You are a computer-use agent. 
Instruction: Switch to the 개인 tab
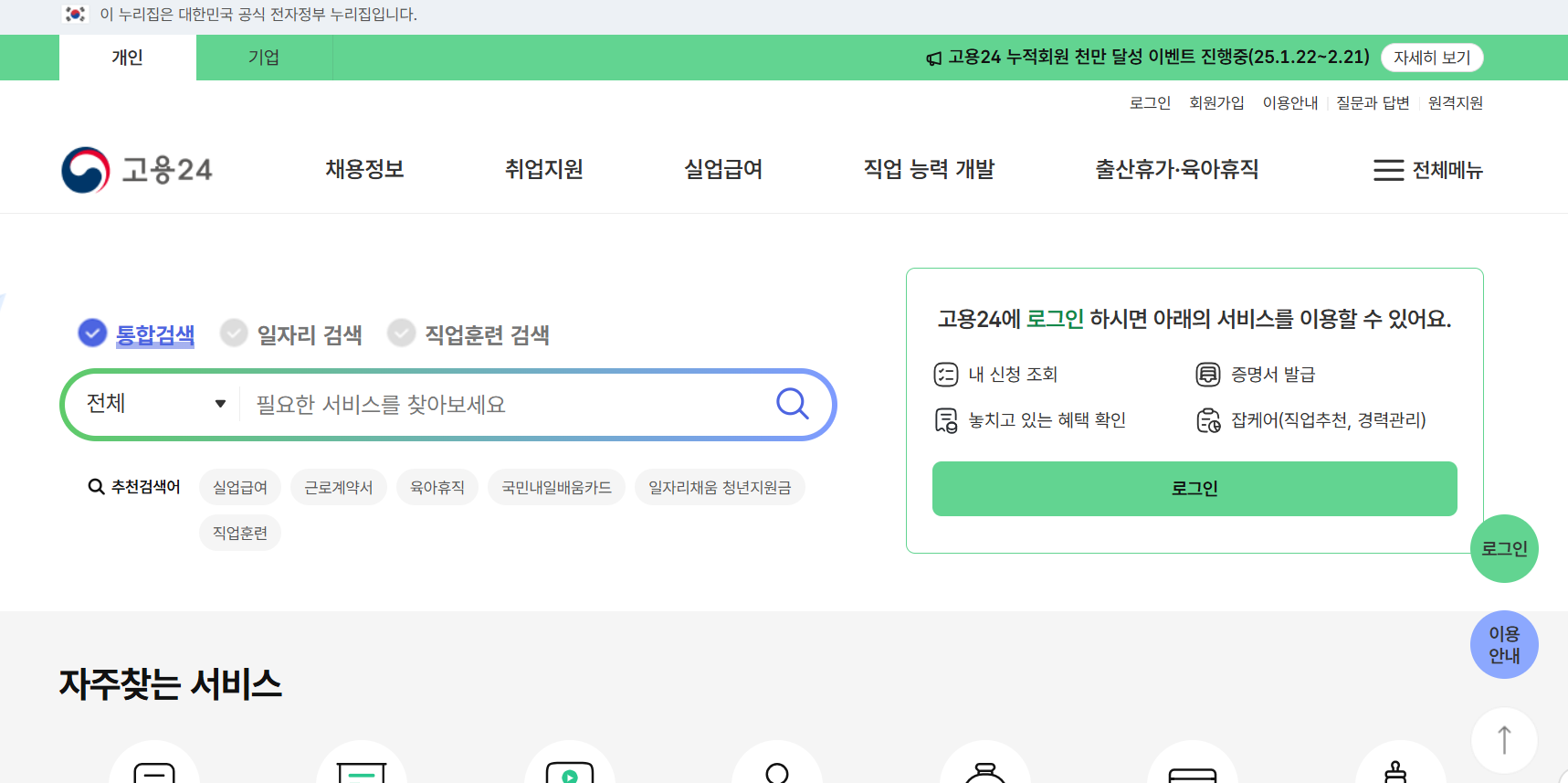[x=128, y=58]
